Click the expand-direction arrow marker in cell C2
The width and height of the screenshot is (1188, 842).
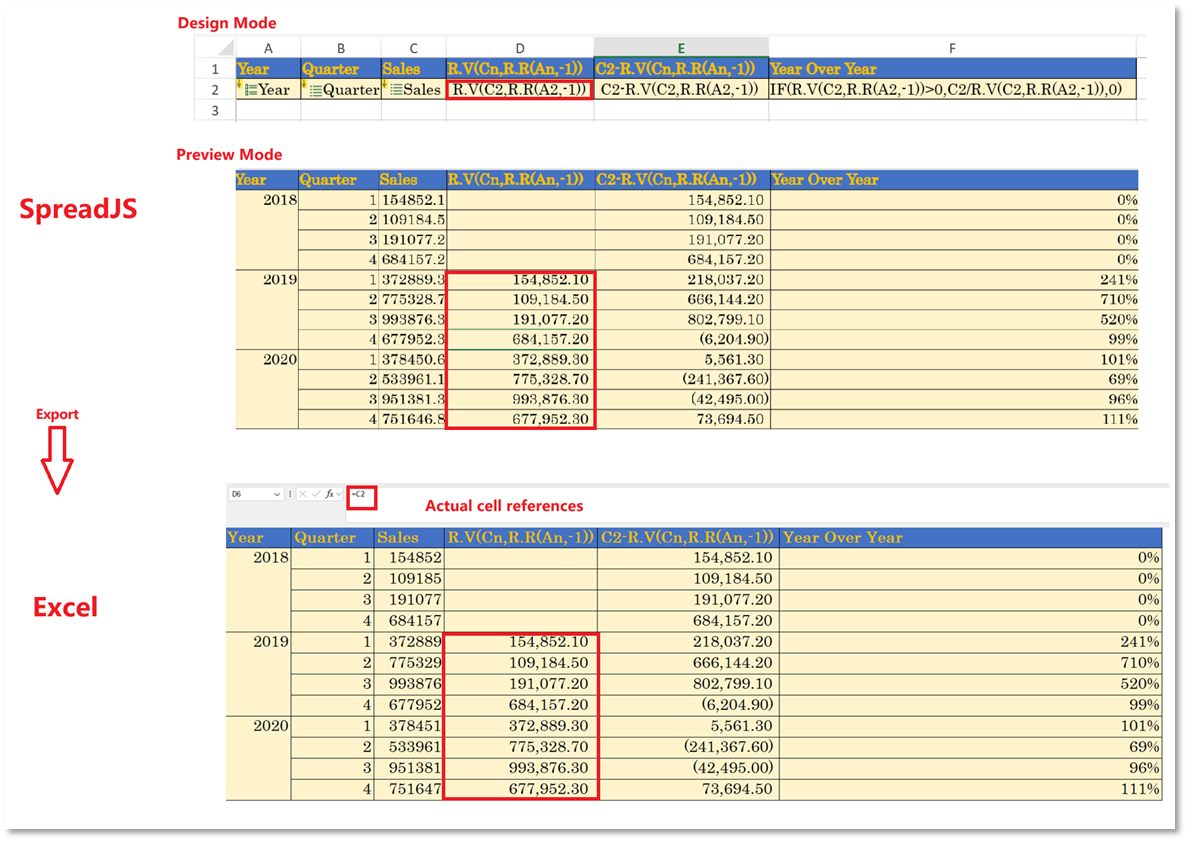(385, 85)
